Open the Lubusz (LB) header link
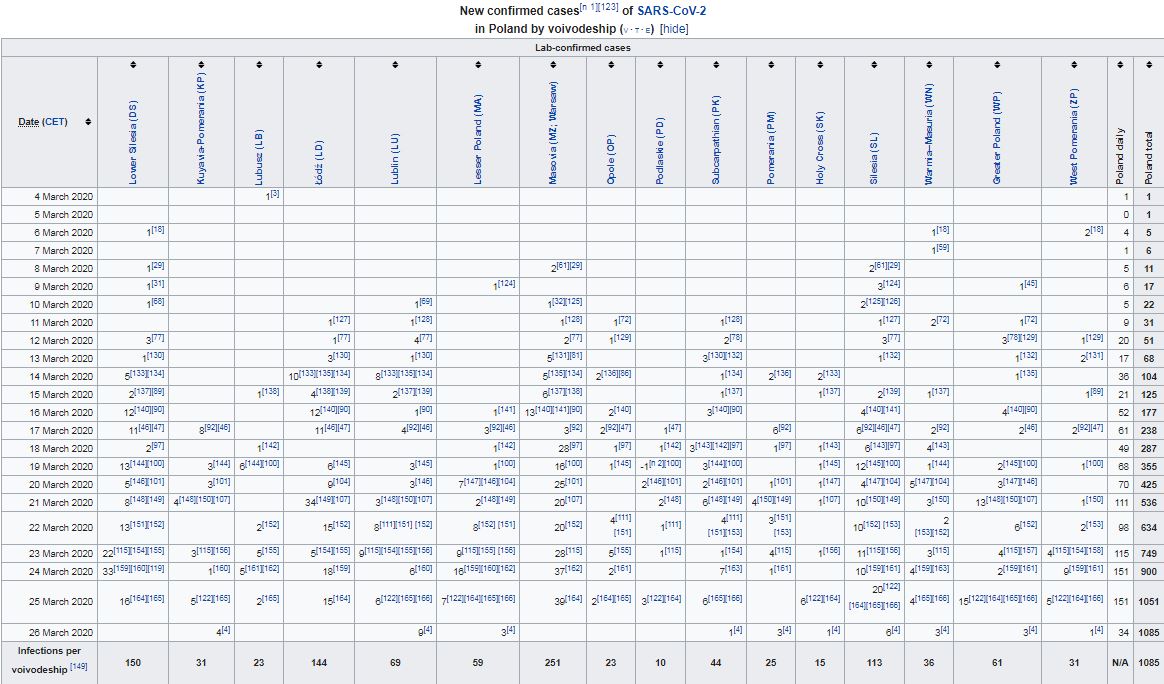Viewport: 1164px width, 684px height. coord(258,157)
